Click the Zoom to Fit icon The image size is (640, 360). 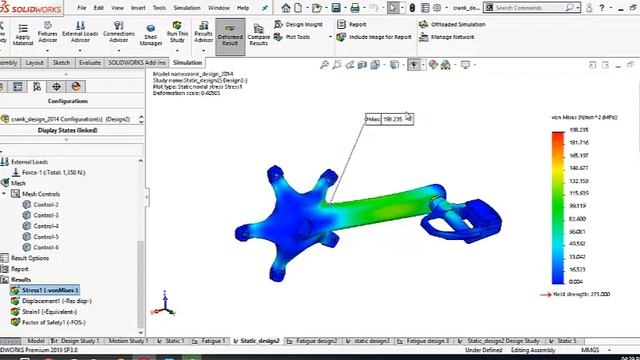(x=324, y=64)
